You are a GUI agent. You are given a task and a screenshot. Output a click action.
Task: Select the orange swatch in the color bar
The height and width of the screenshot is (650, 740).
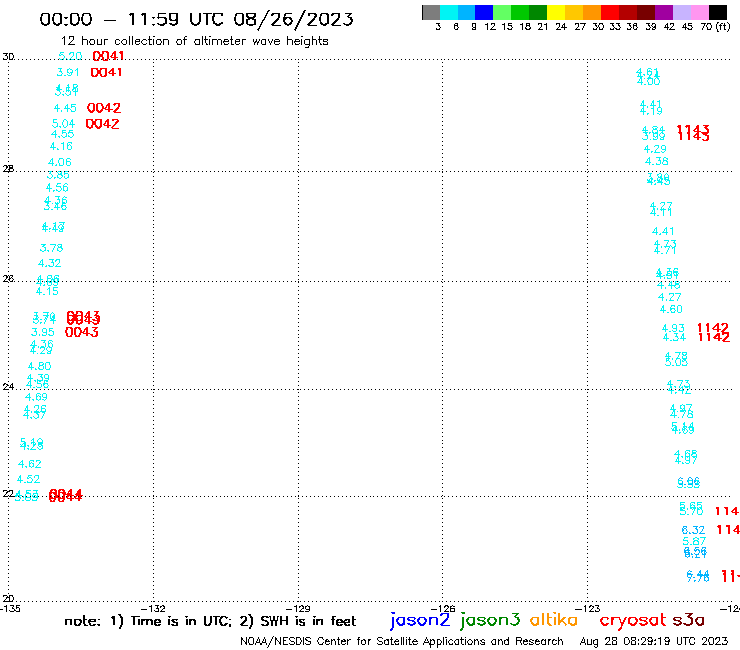tap(592, 12)
